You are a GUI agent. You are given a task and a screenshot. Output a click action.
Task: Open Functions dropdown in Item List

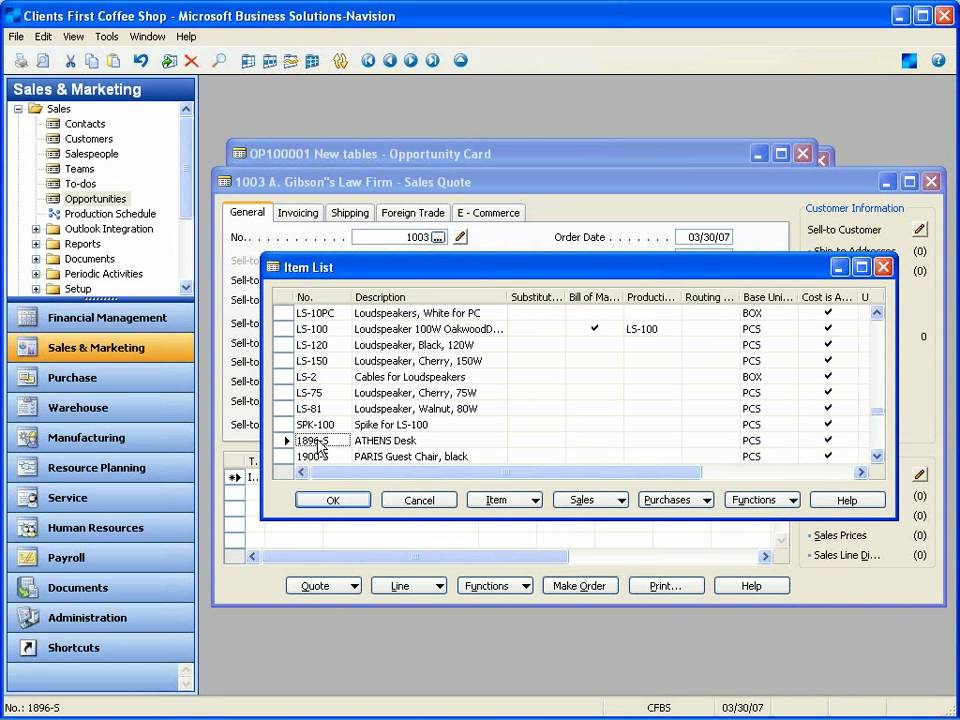[x=762, y=500]
